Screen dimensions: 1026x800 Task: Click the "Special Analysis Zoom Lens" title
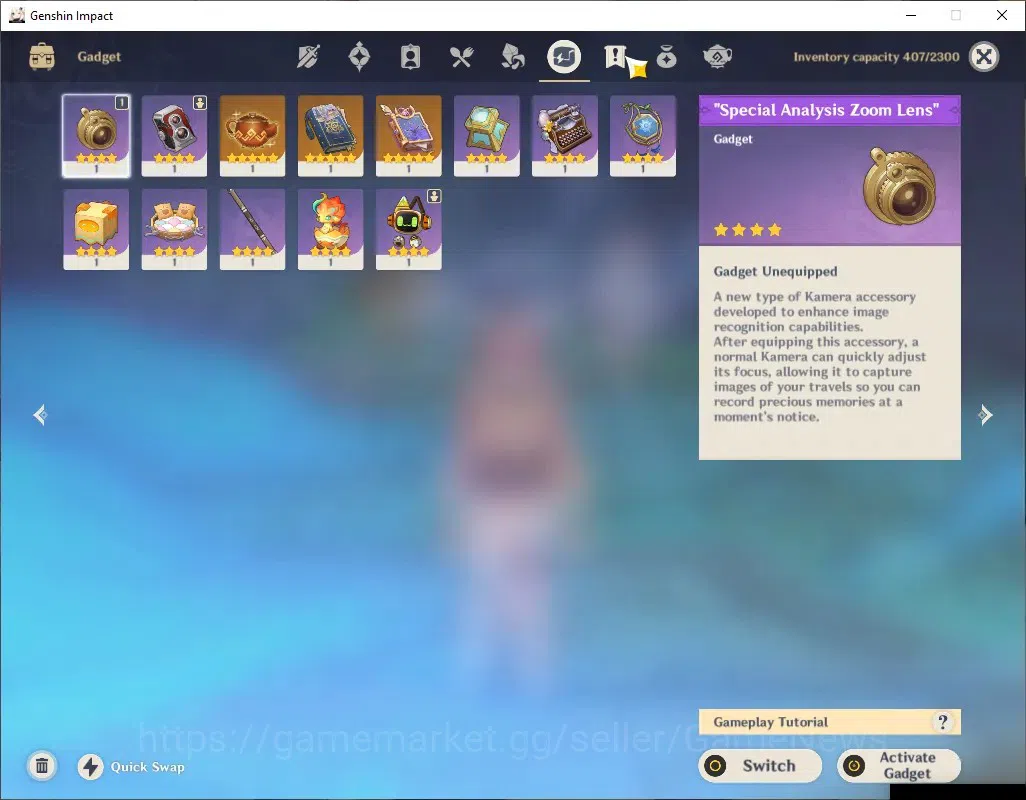point(826,110)
